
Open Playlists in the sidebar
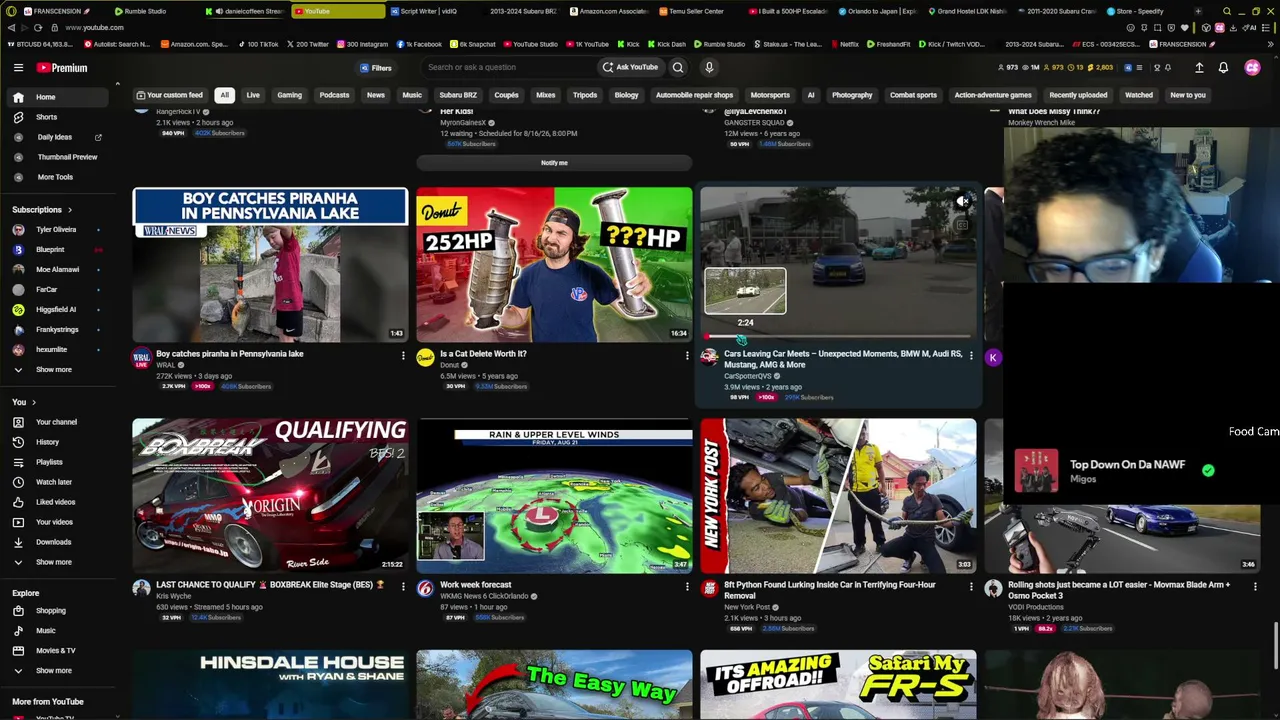tap(49, 462)
